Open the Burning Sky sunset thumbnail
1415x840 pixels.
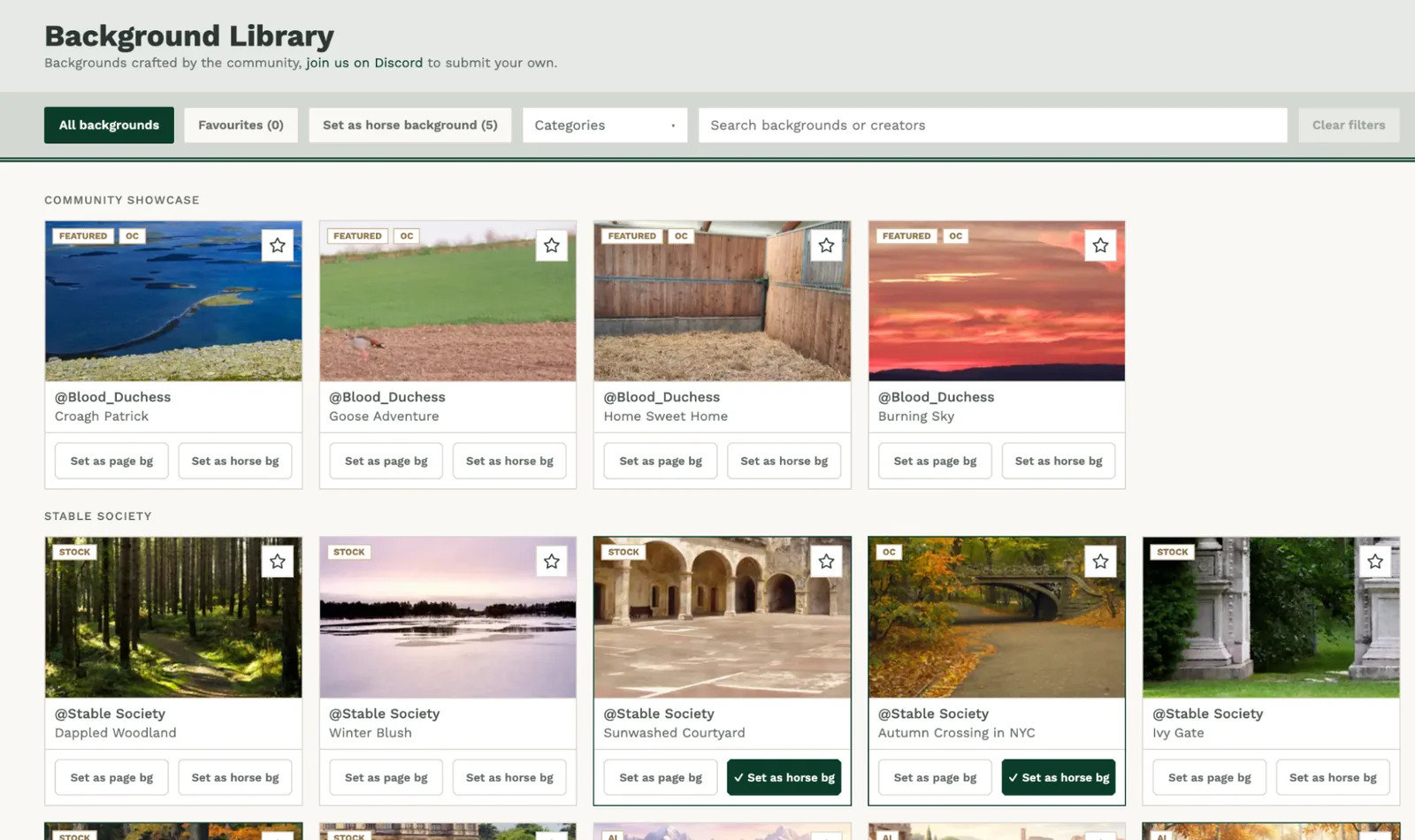pos(997,302)
